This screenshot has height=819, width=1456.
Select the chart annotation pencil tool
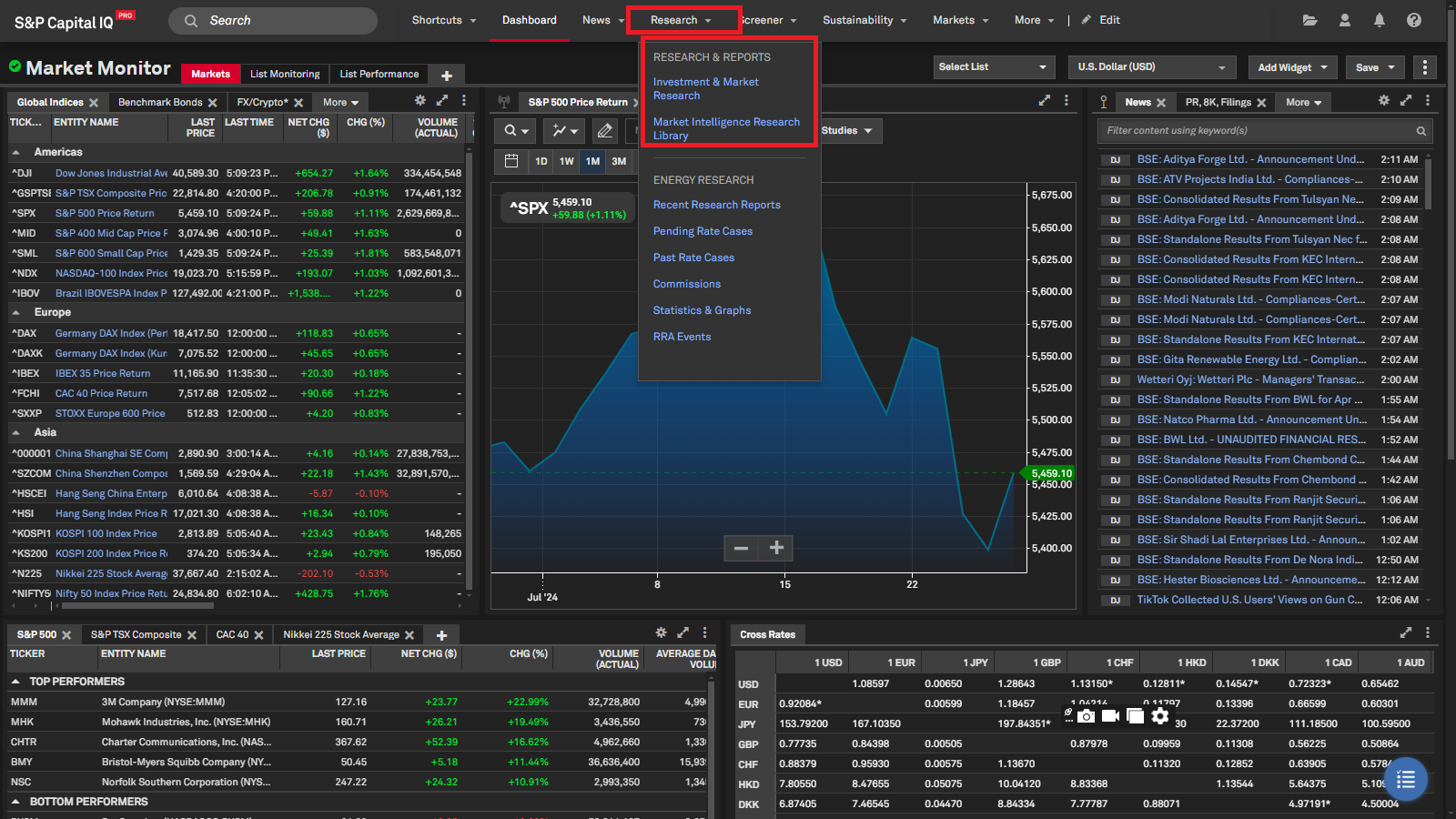(604, 131)
